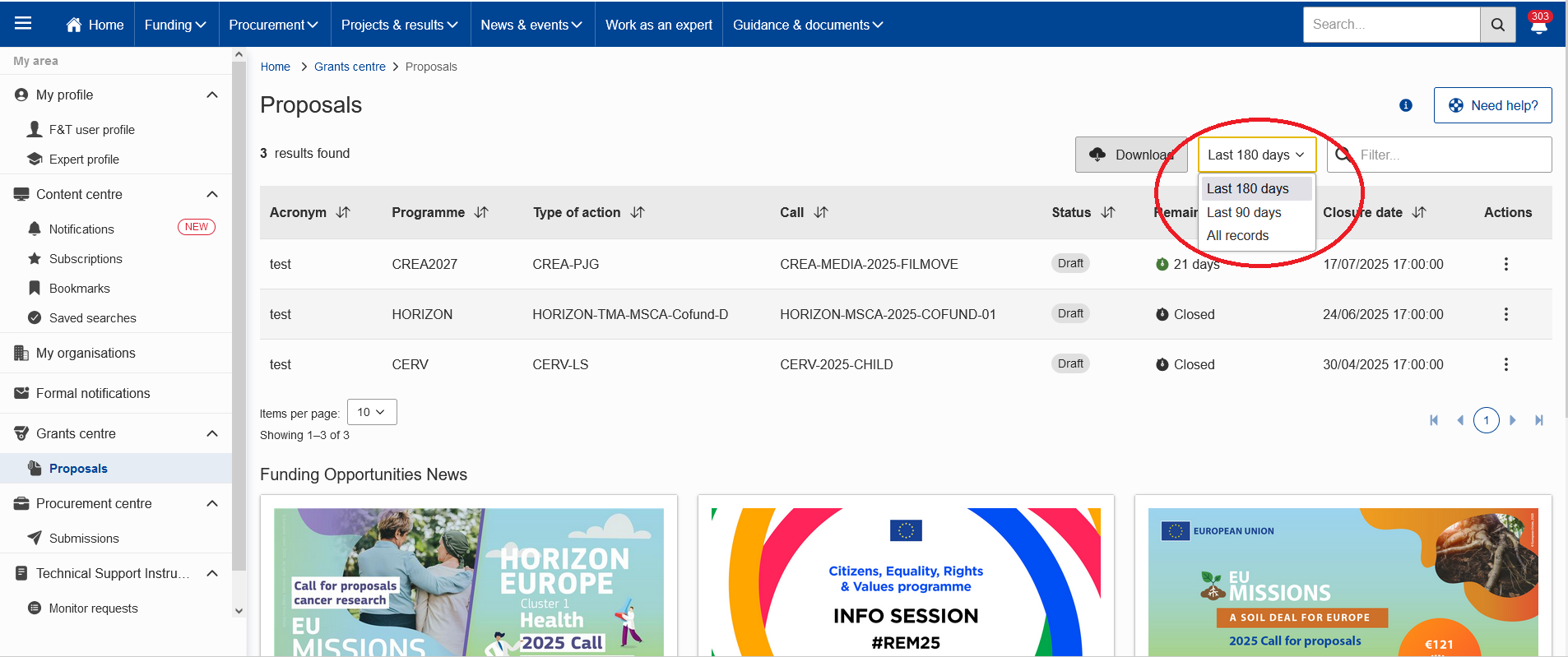The height and width of the screenshot is (657, 1568).
Task: Click the Draft status of CERV row
Action: click(x=1070, y=363)
